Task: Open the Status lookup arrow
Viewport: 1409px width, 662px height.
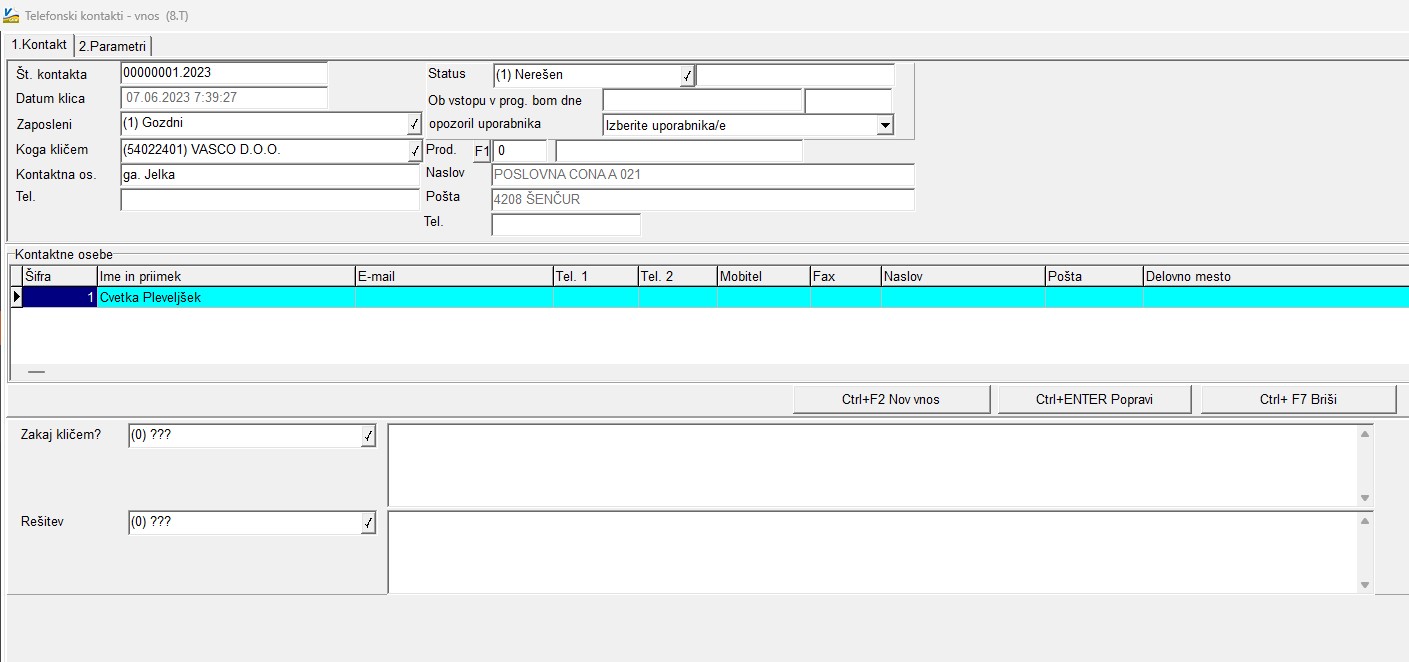Action: coord(687,75)
